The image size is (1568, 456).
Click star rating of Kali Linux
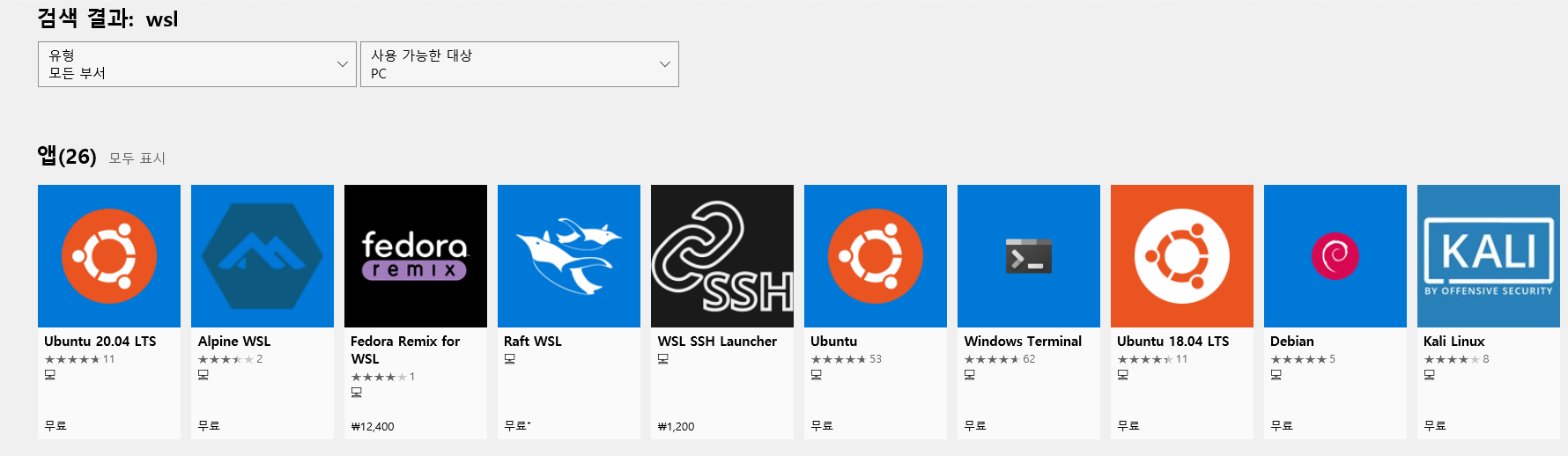[x=1452, y=359]
